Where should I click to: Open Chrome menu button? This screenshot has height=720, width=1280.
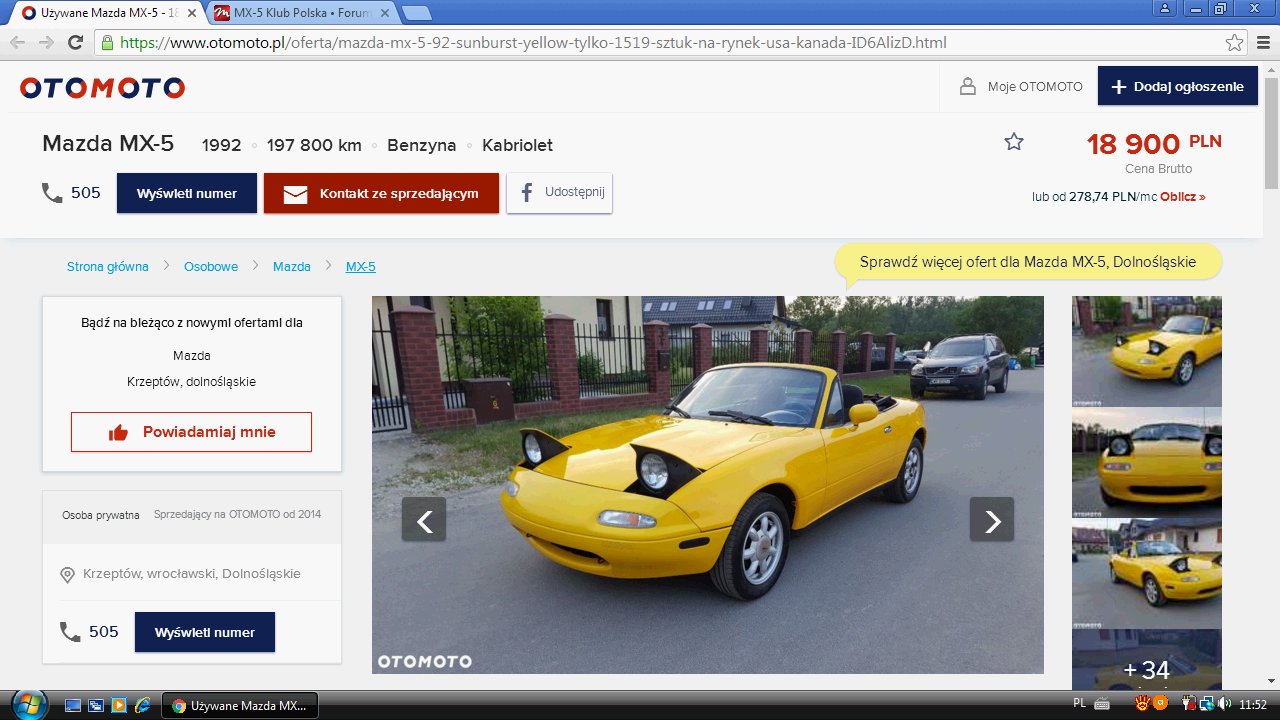[x=1264, y=43]
